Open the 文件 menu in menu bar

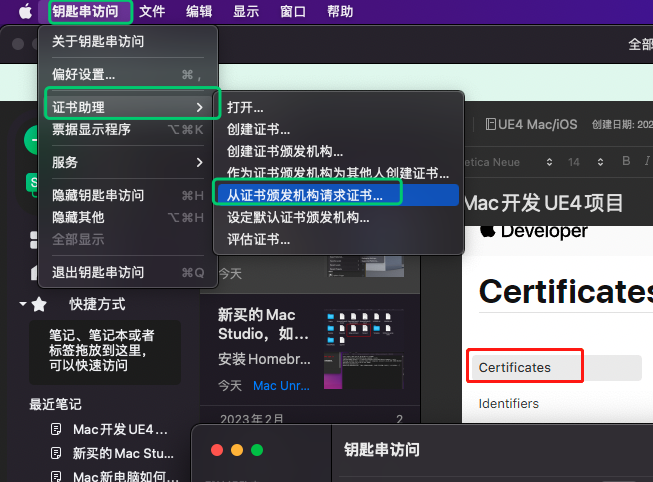[152, 12]
